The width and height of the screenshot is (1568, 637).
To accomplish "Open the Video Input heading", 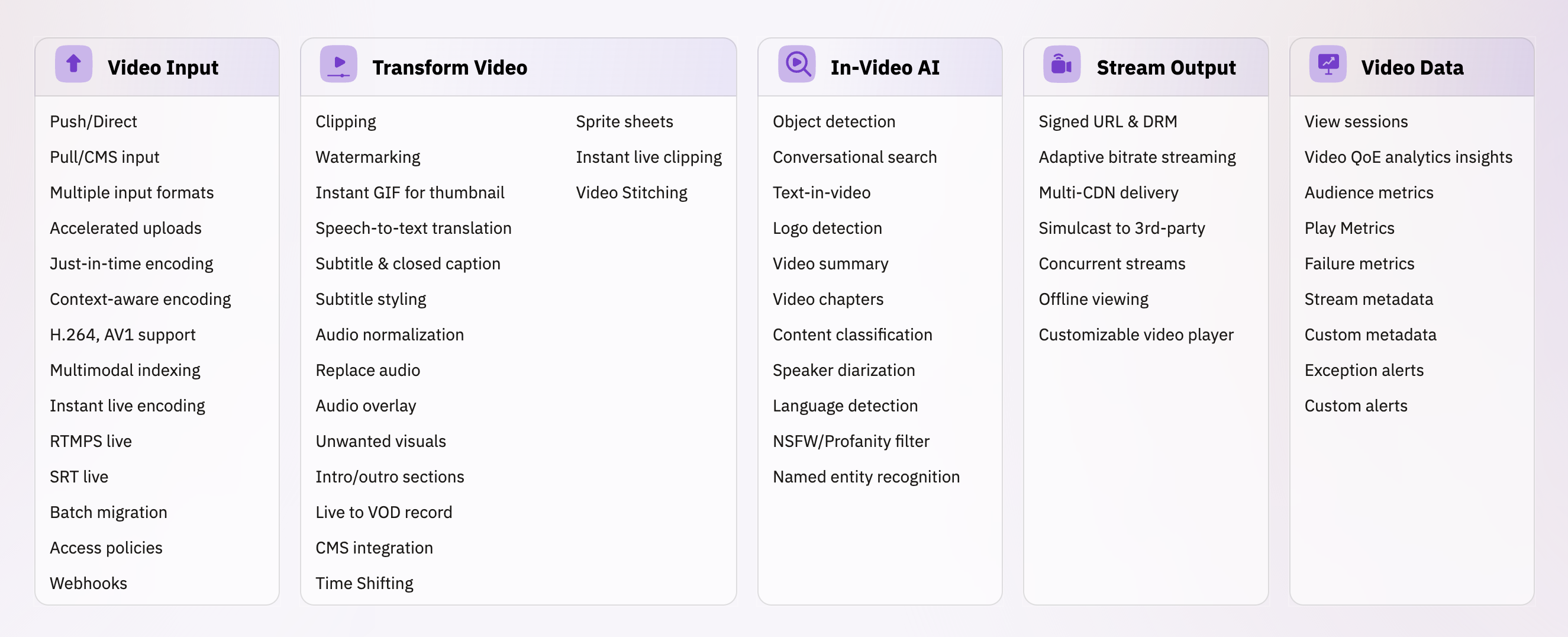I will (x=163, y=67).
